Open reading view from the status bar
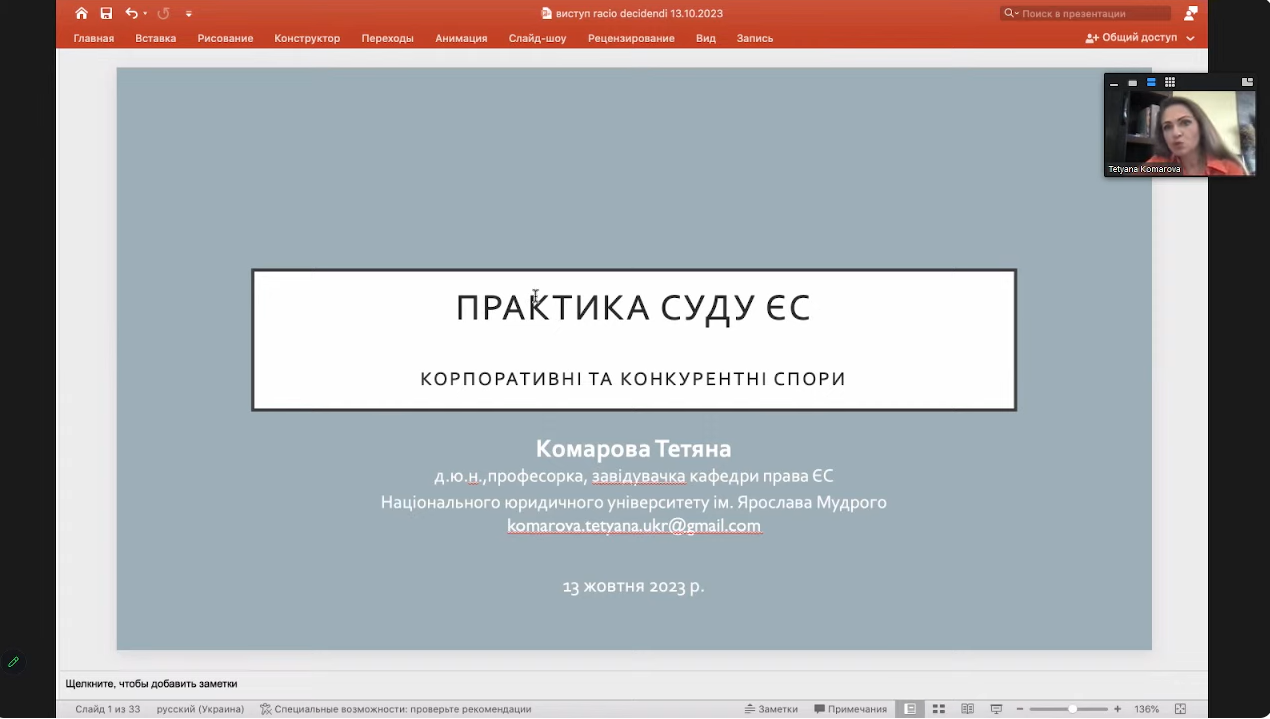 click(967, 709)
